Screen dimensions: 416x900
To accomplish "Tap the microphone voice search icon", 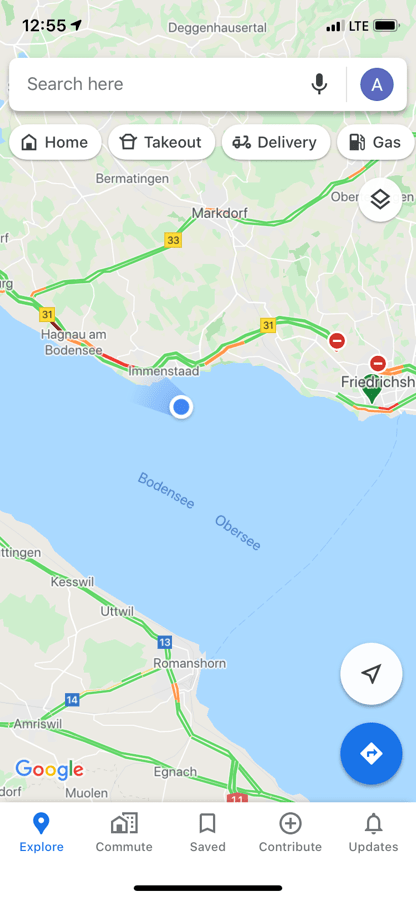I will coord(319,84).
